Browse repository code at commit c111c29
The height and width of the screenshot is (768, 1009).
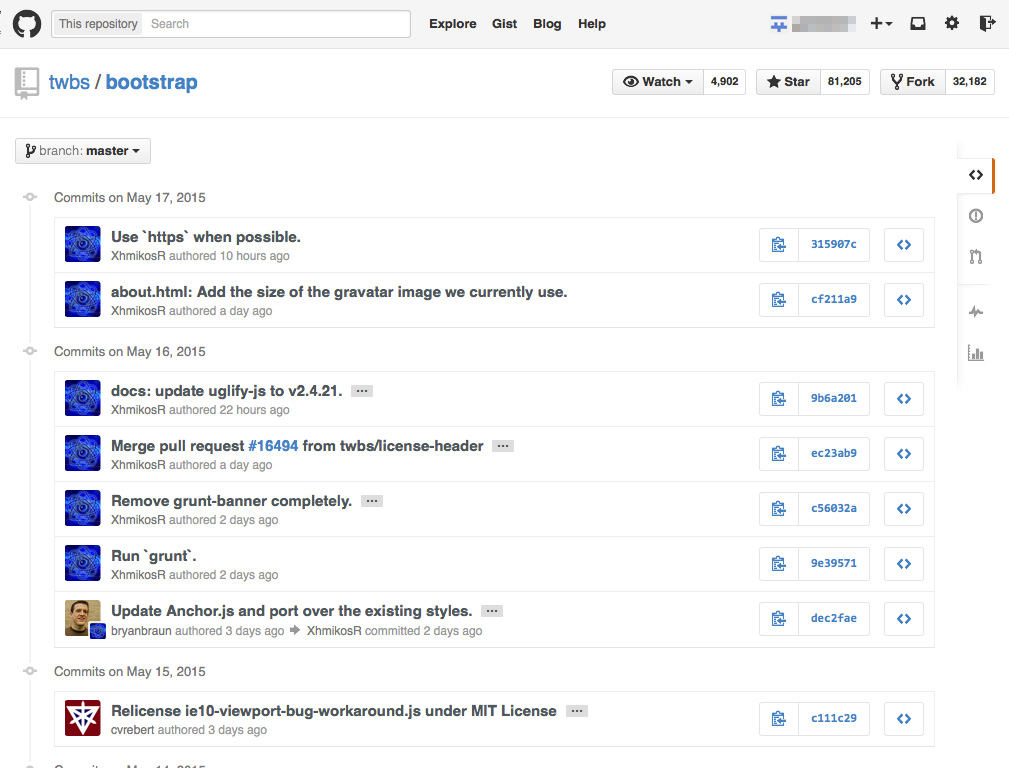903,718
